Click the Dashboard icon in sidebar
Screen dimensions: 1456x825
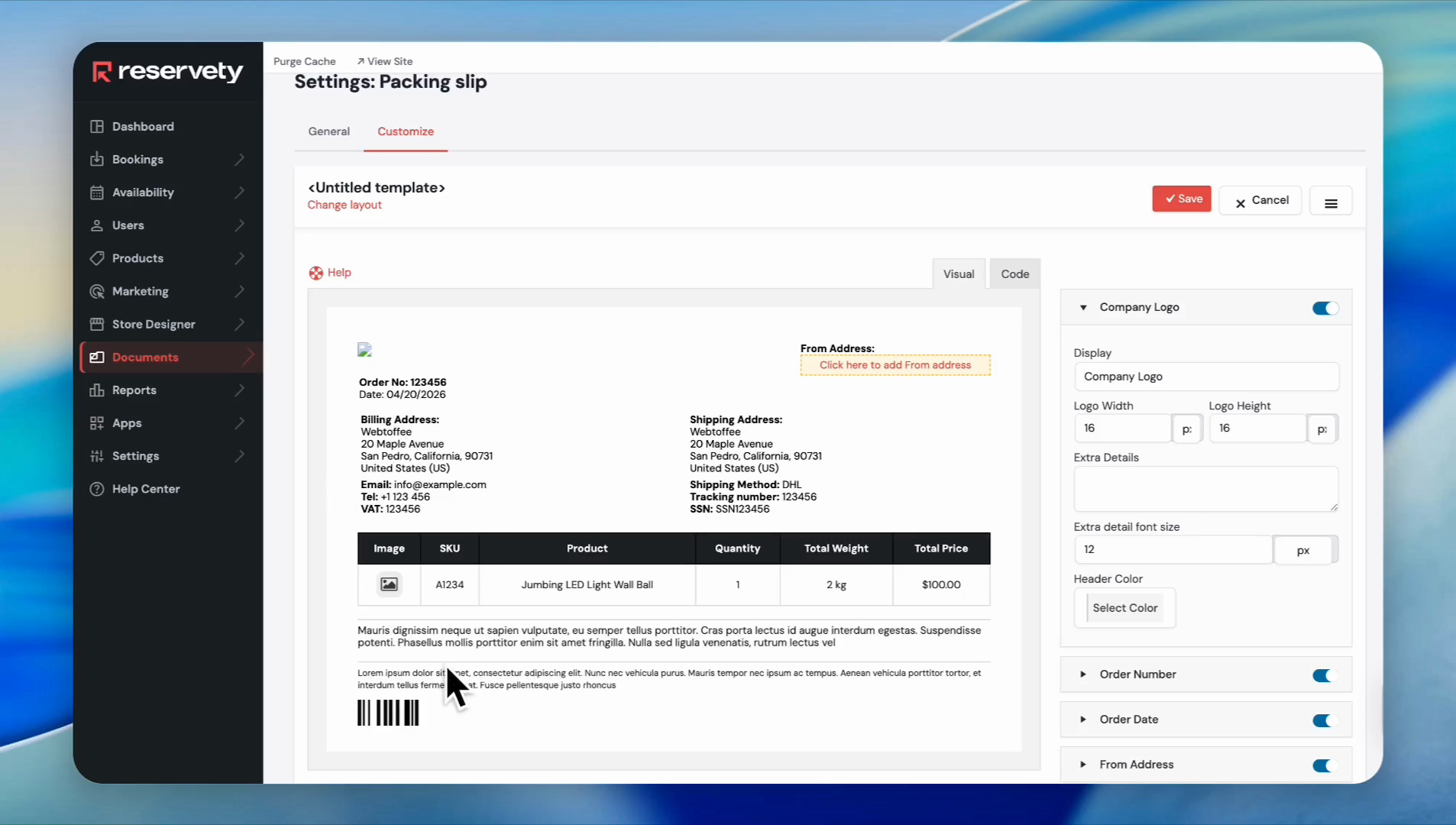[97, 127]
